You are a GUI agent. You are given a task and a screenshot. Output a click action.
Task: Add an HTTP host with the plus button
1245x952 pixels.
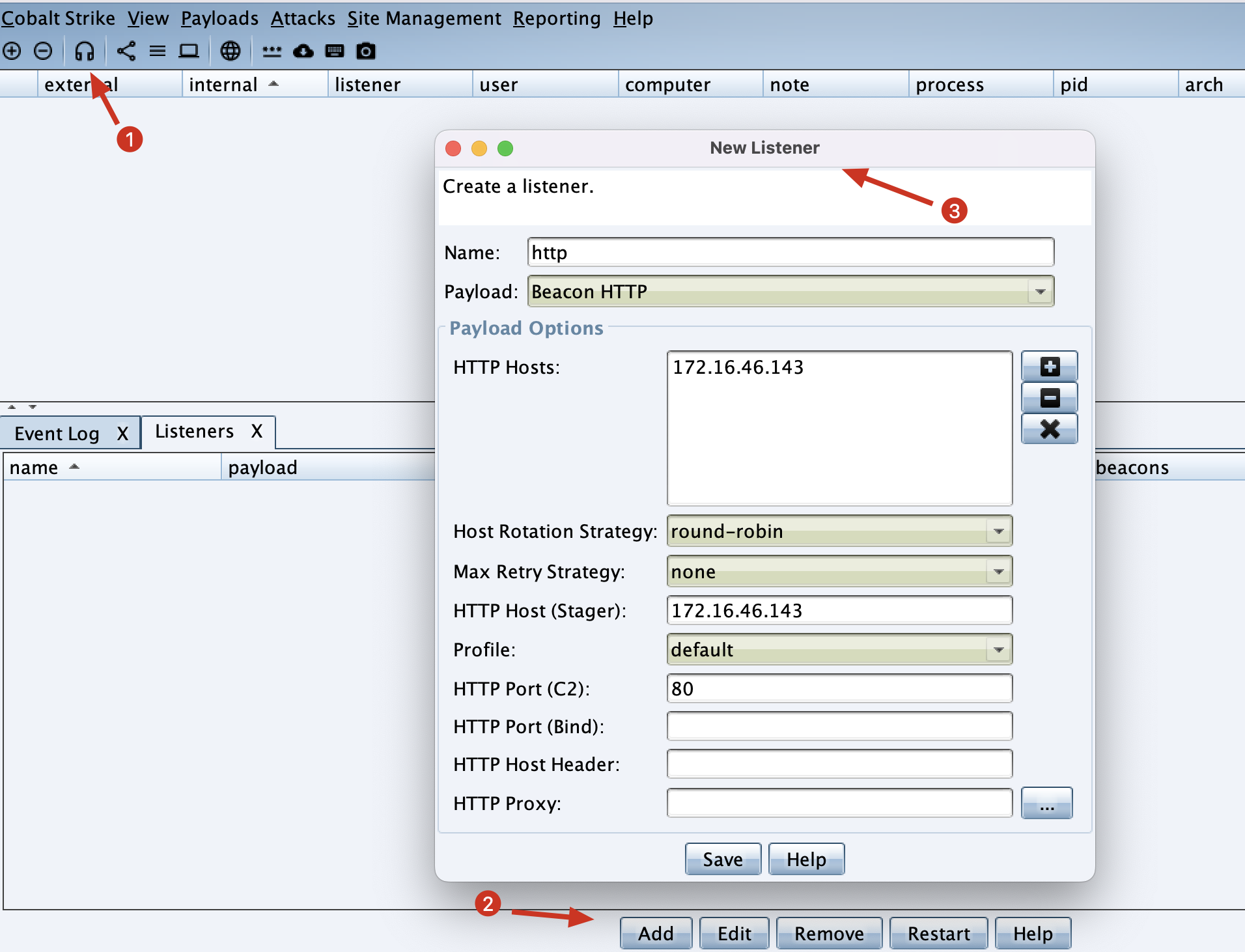(x=1050, y=367)
